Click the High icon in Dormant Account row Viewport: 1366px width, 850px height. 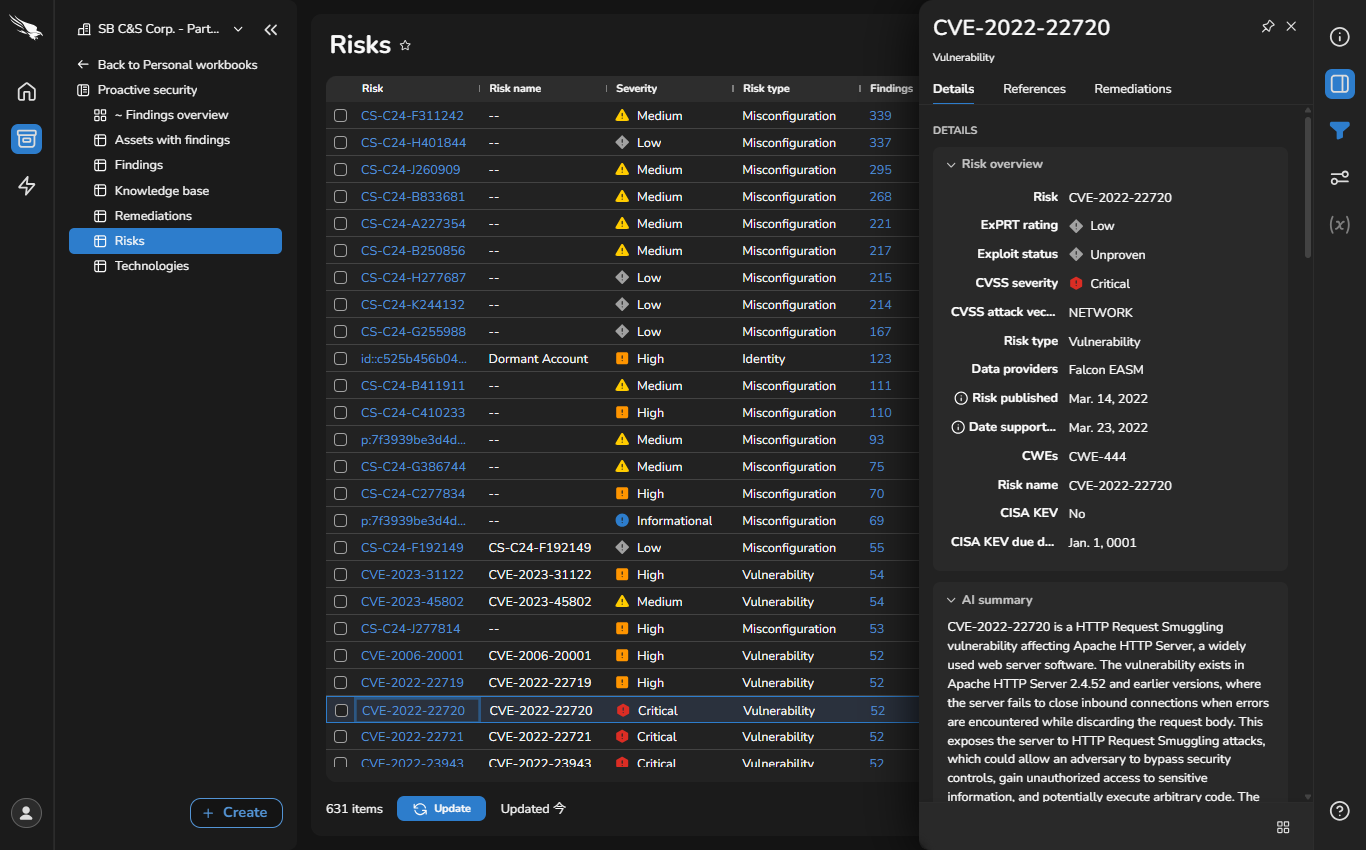pyautogui.click(x=622, y=358)
